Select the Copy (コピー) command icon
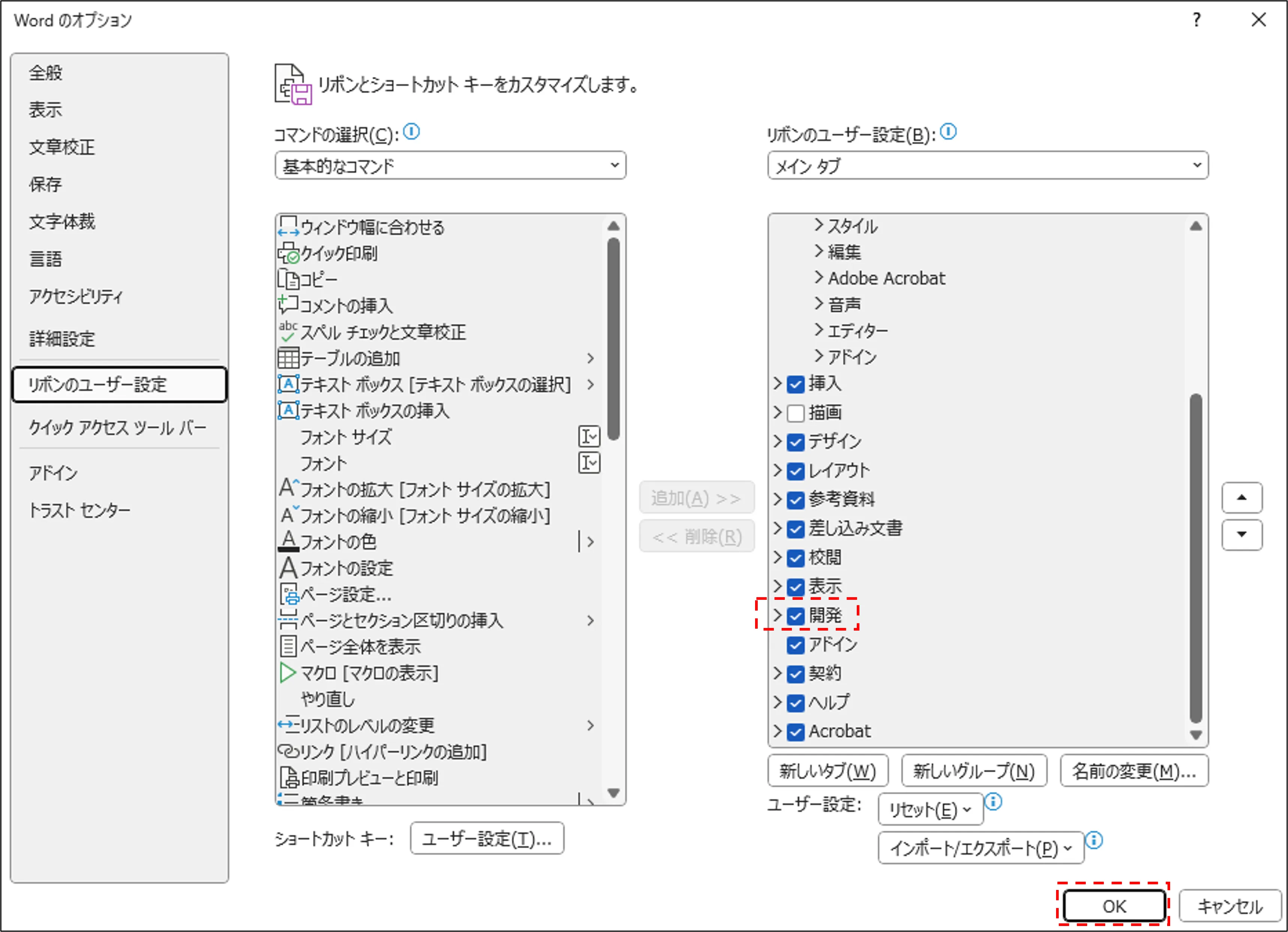Viewport: 1288px width, 932px height. pos(289,279)
